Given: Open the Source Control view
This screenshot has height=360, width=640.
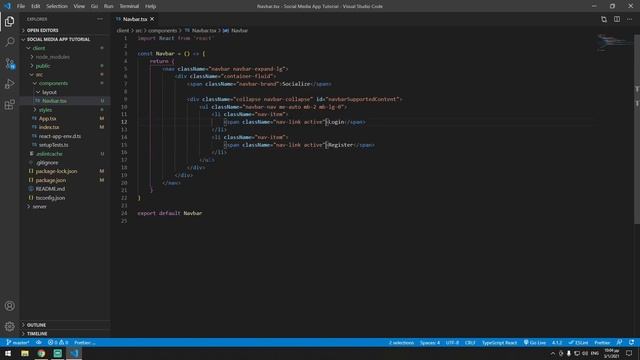Looking at the screenshot, I should point(9,63).
